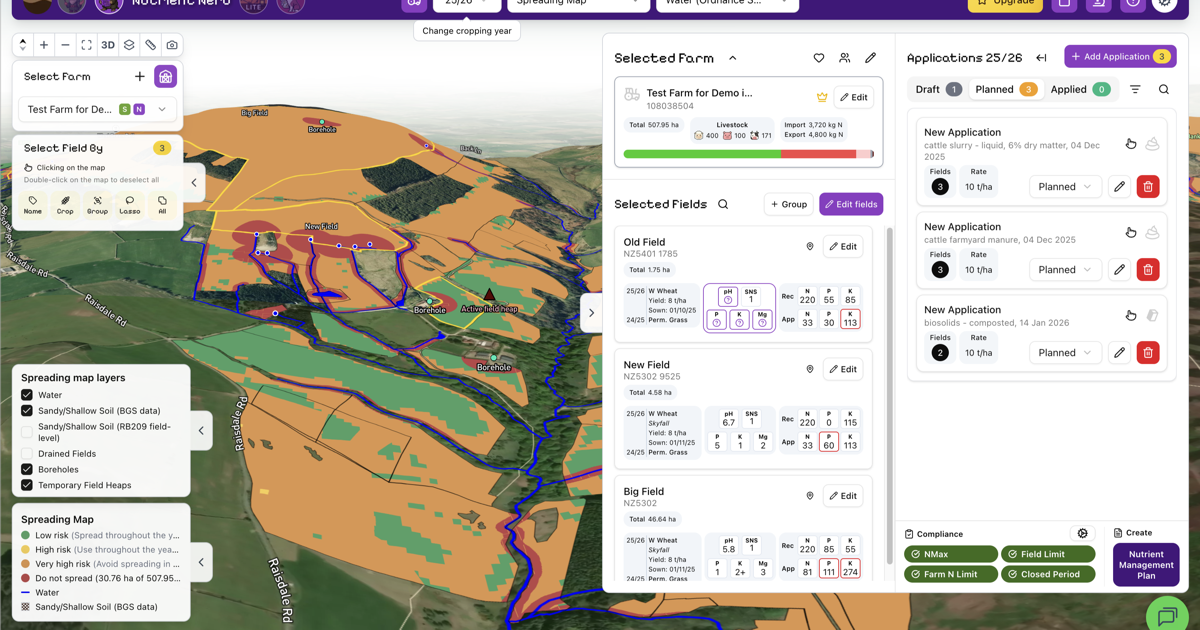Select fields using Lasso
This screenshot has height=630, width=1200.
coord(130,205)
